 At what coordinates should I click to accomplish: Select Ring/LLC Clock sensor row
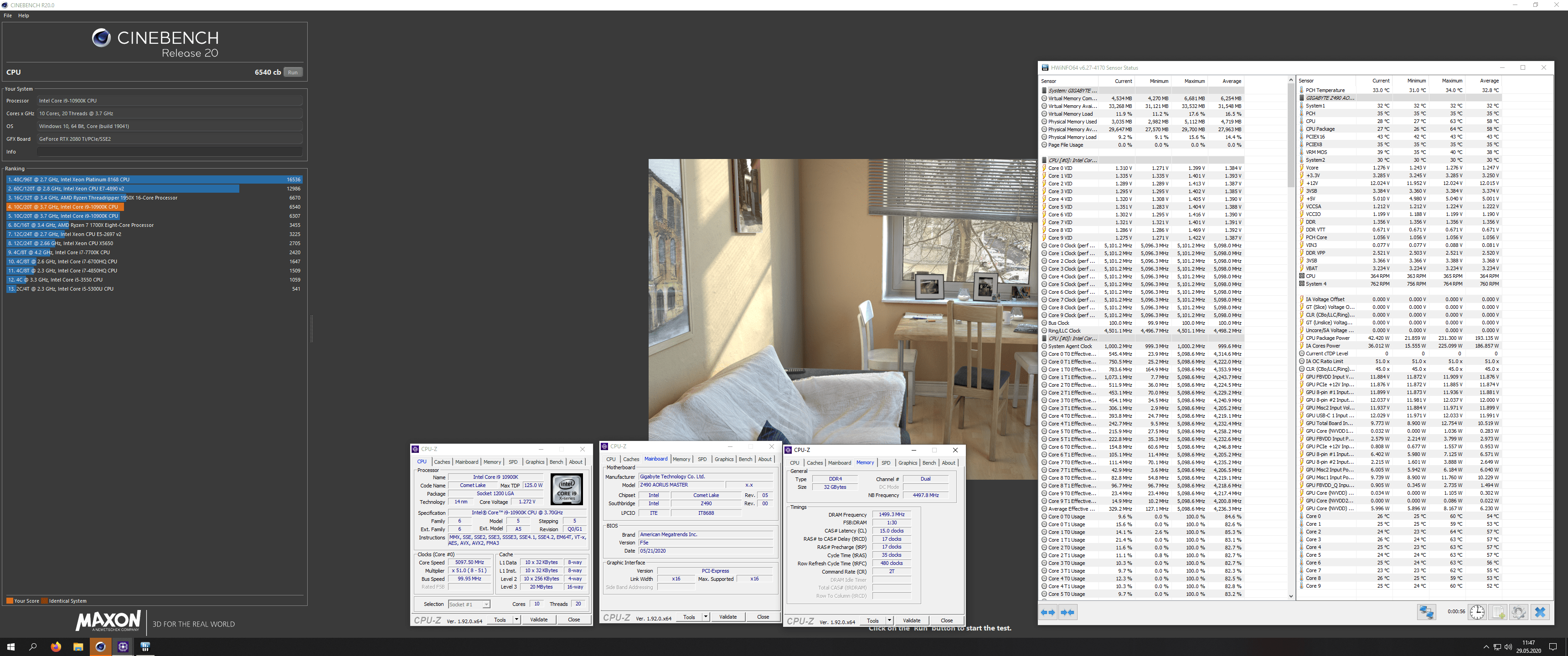1143,331
